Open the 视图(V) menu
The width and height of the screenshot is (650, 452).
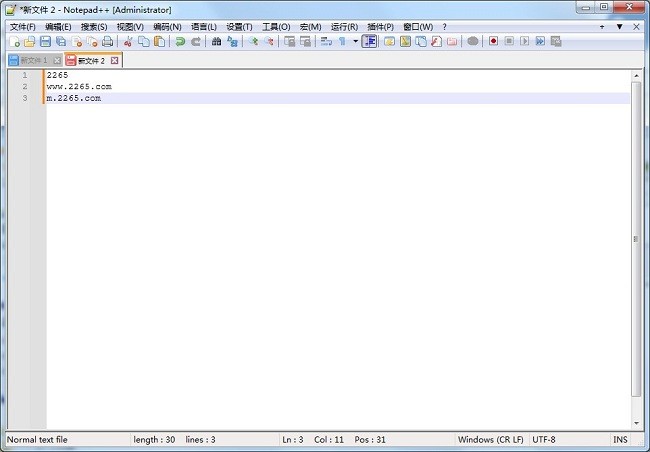[x=130, y=27]
